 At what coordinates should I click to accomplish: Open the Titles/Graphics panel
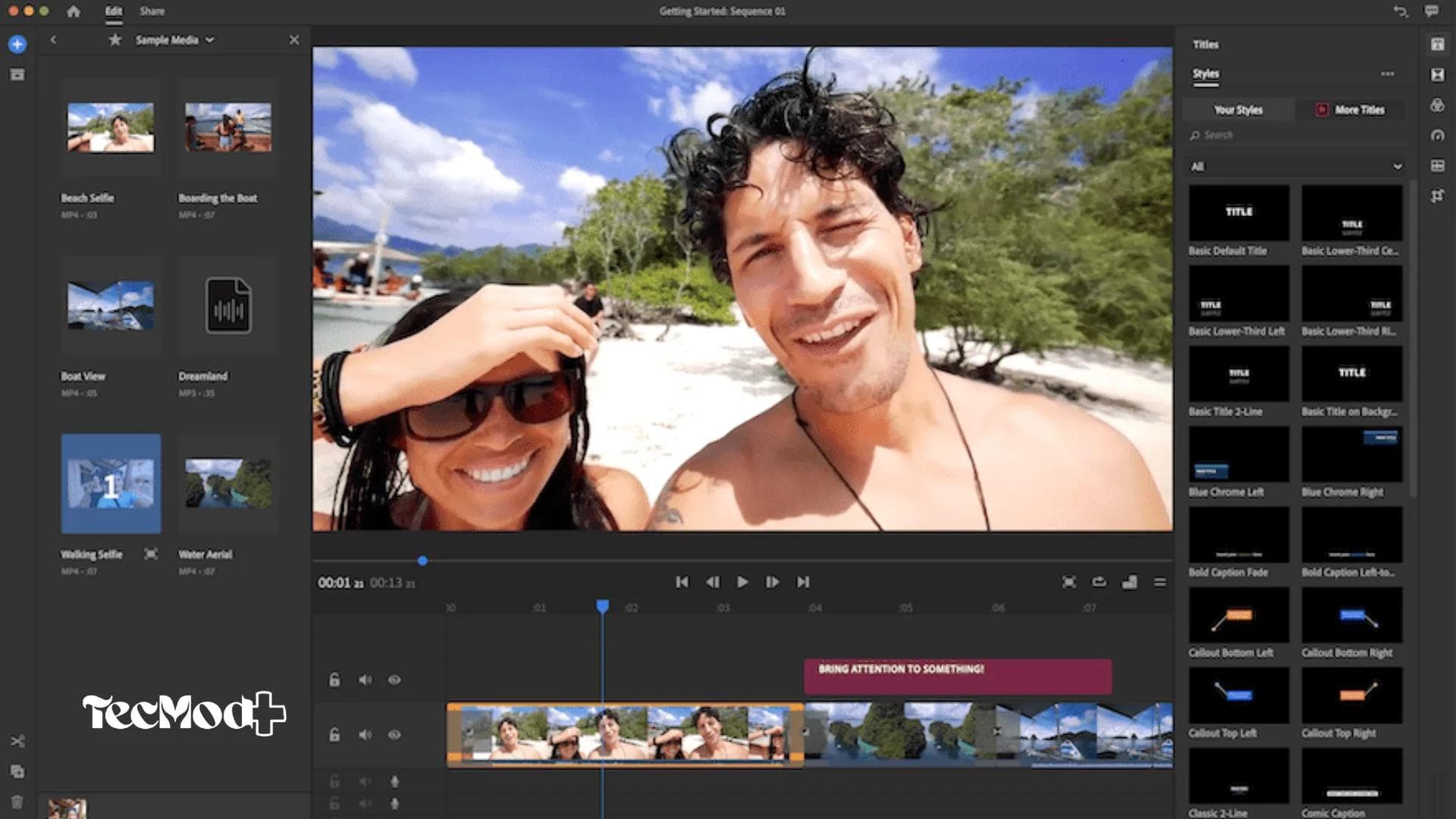[x=1438, y=45]
